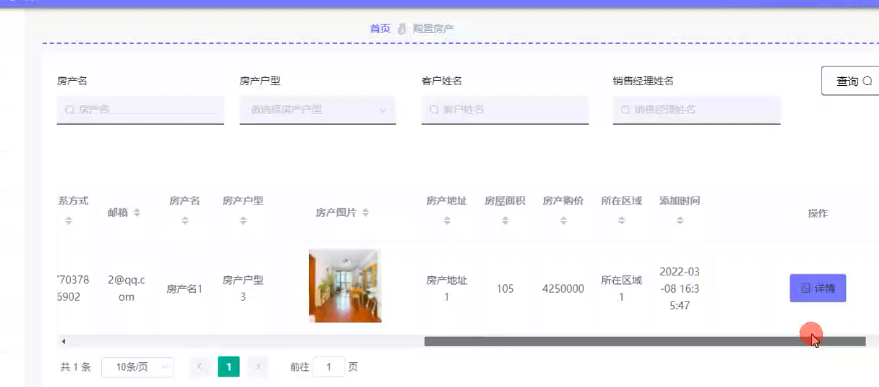Viewport: 879px width, 387px height.
Task: Sort by 邮箱 column arrows
Action: tap(137, 213)
